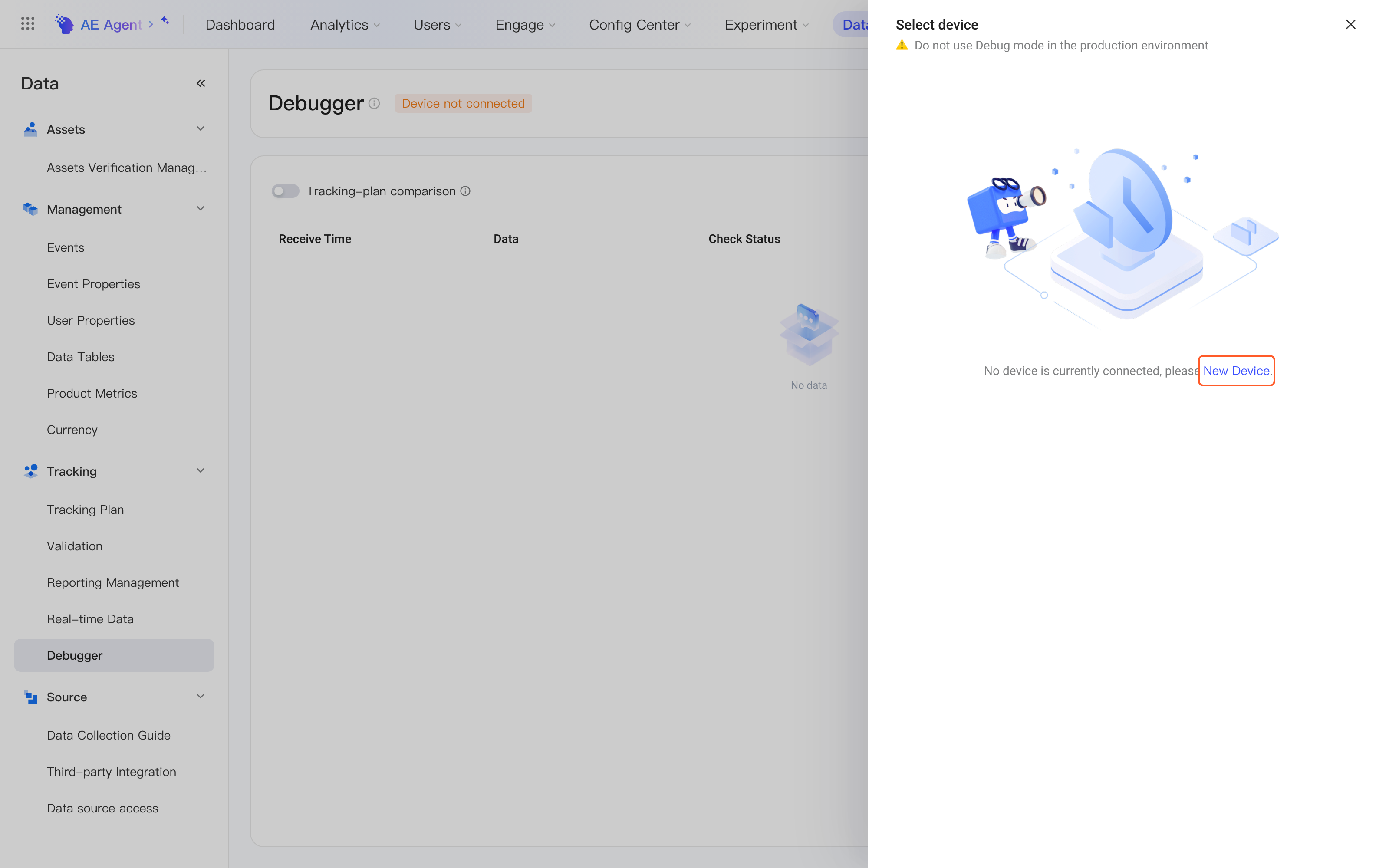Go to the Dashboard tab
This screenshot has height=868, width=1389.
pos(240,25)
